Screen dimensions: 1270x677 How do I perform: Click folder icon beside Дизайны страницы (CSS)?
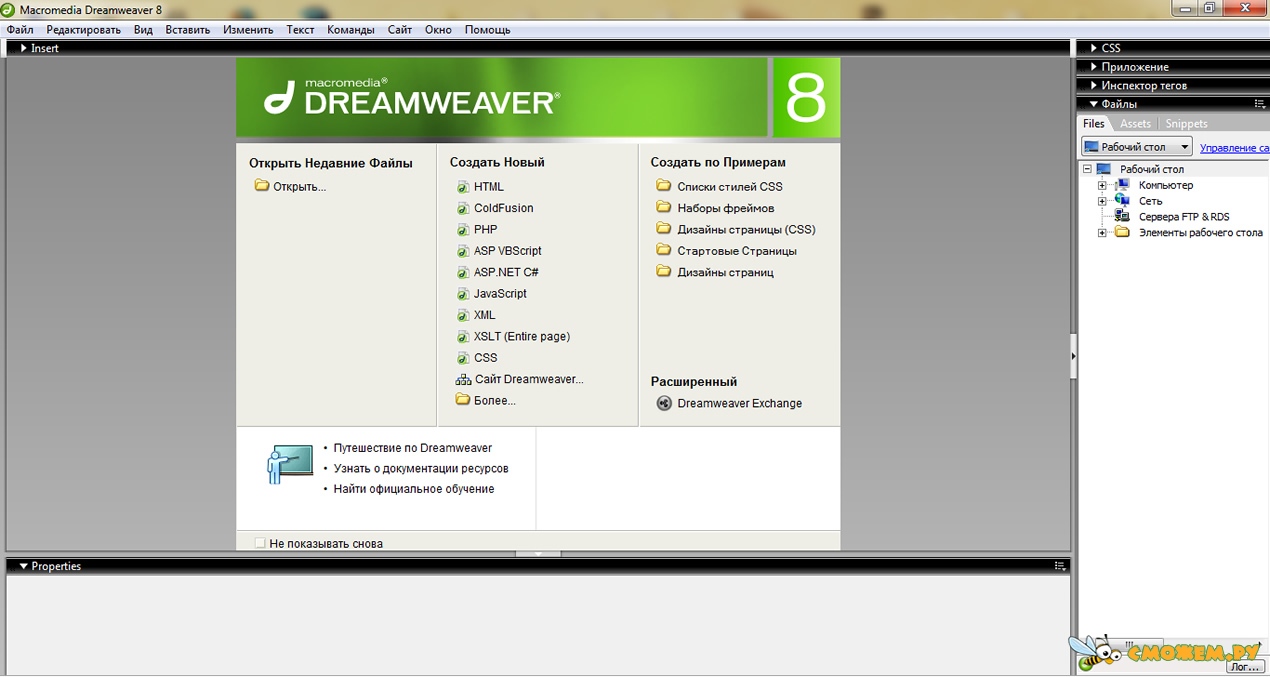click(x=664, y=228)
